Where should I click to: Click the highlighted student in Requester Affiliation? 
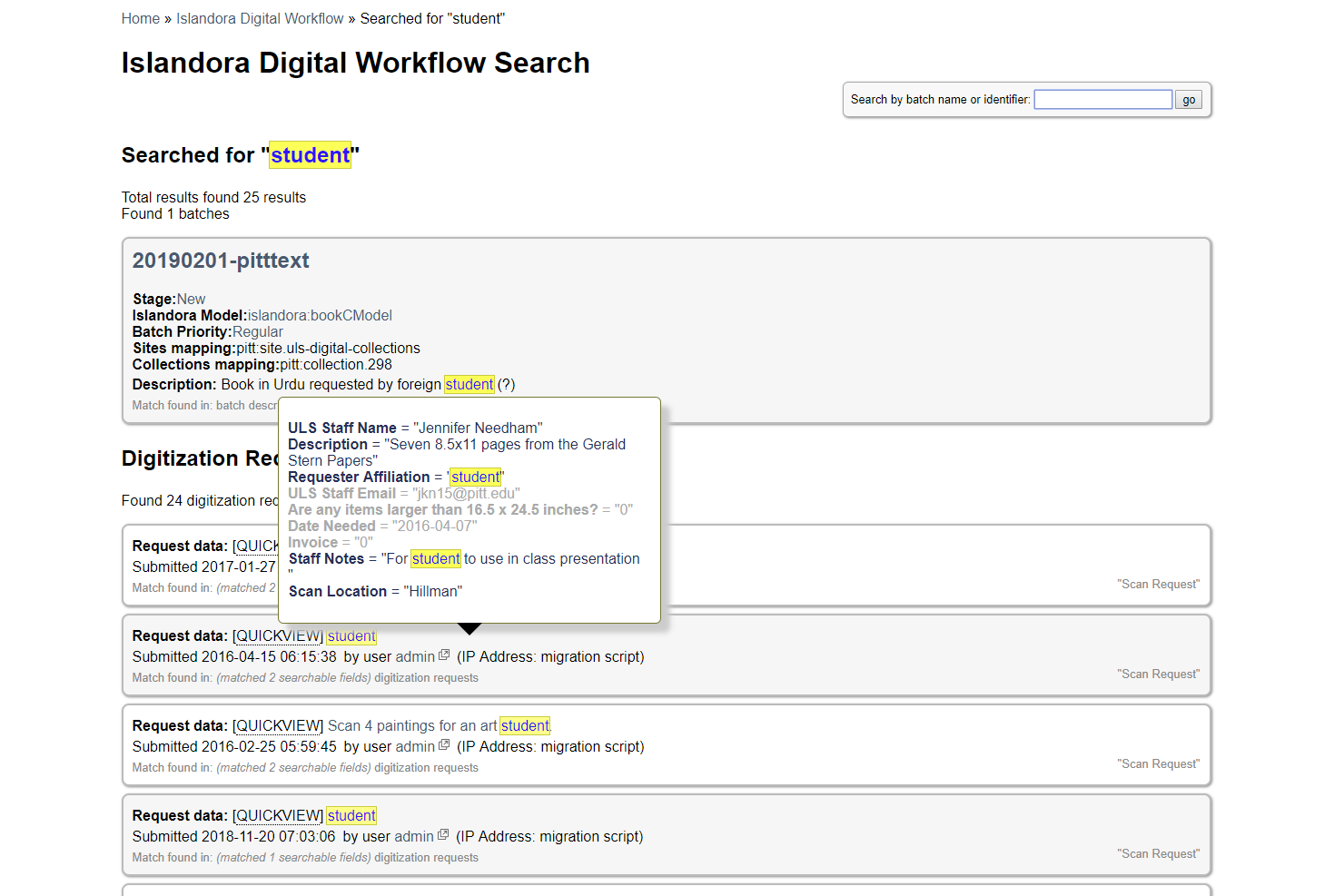(476, 477)
